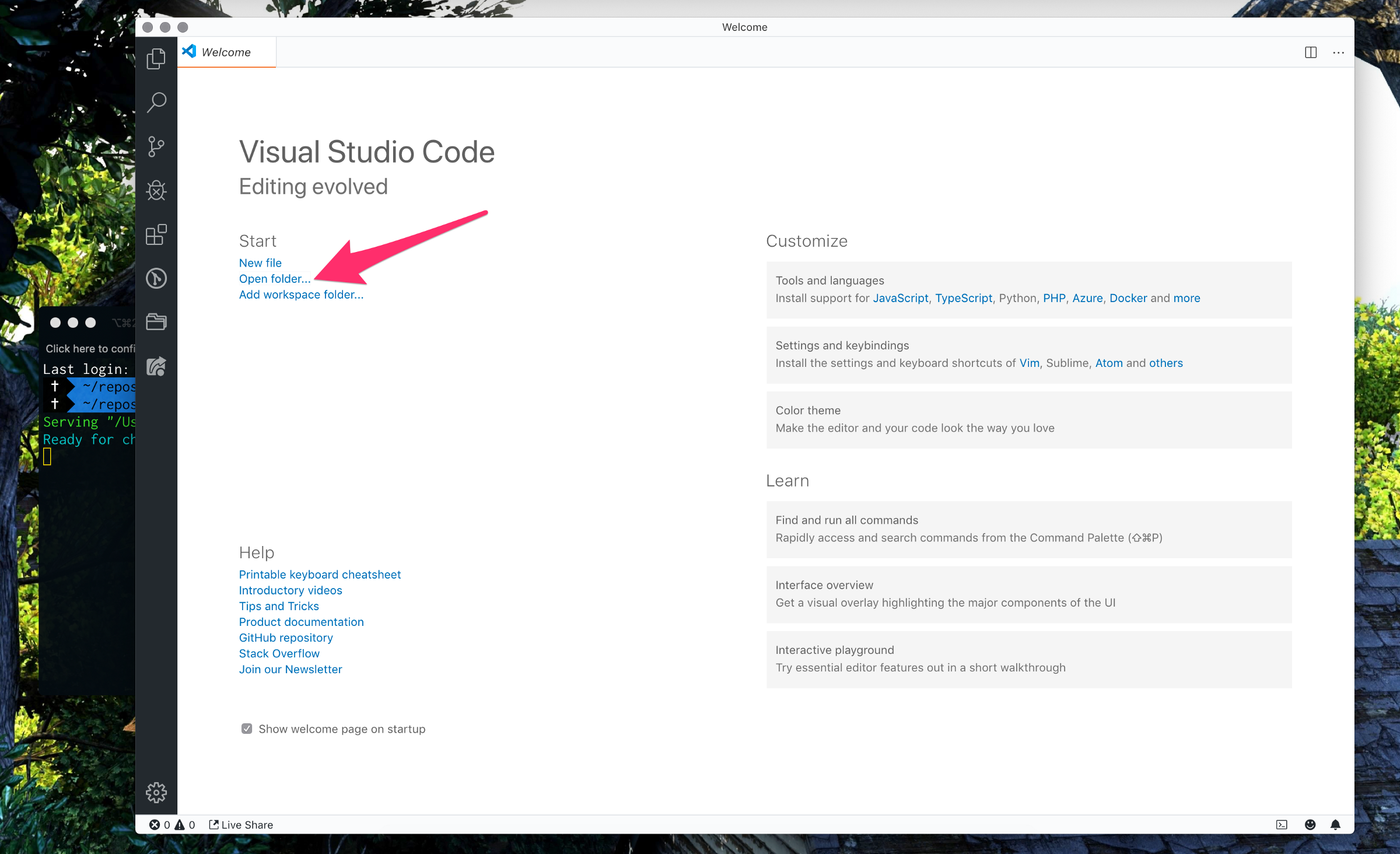Open the terminal icon in the status bar

tap(1282, 824)
